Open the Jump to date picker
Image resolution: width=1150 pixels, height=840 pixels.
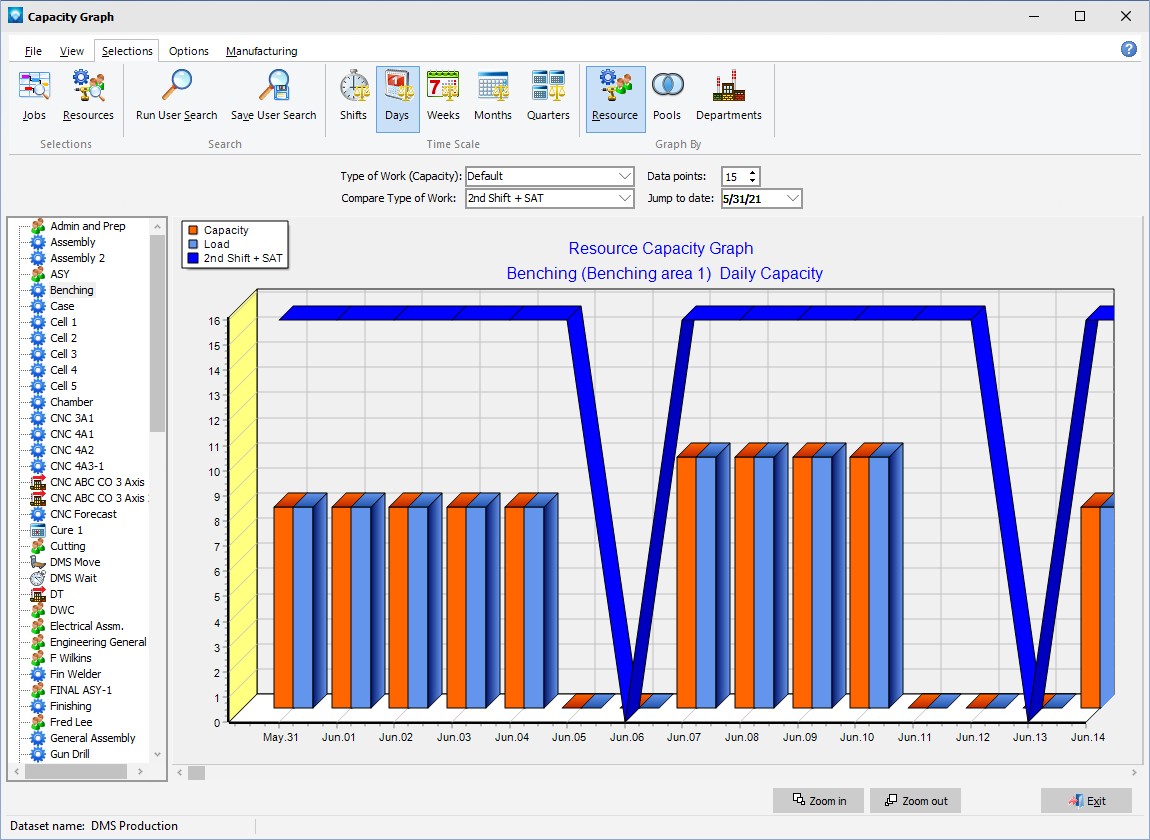tap(793, 198)
